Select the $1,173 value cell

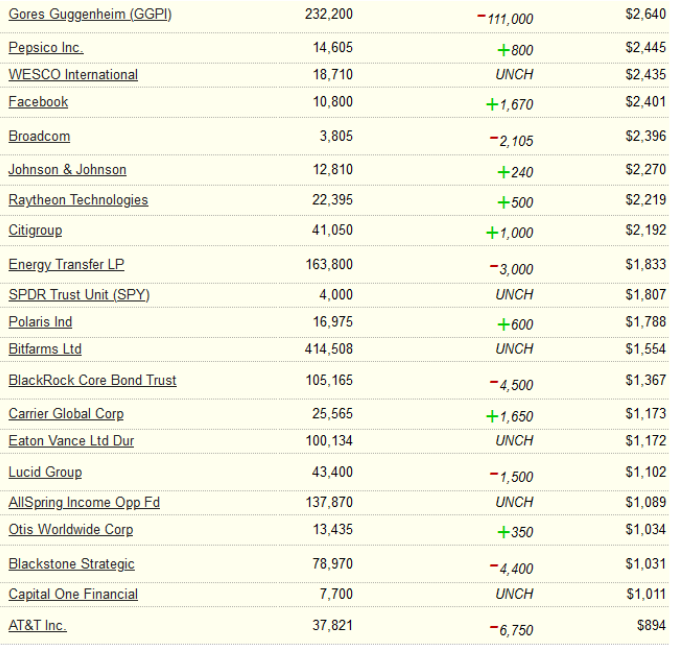[x=645, y=414]
